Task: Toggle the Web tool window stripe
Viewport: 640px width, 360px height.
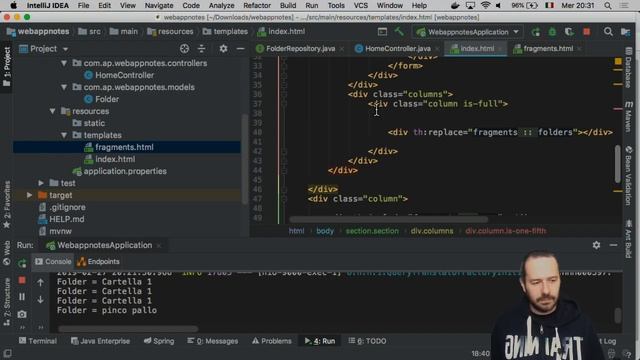Action: 7,253
